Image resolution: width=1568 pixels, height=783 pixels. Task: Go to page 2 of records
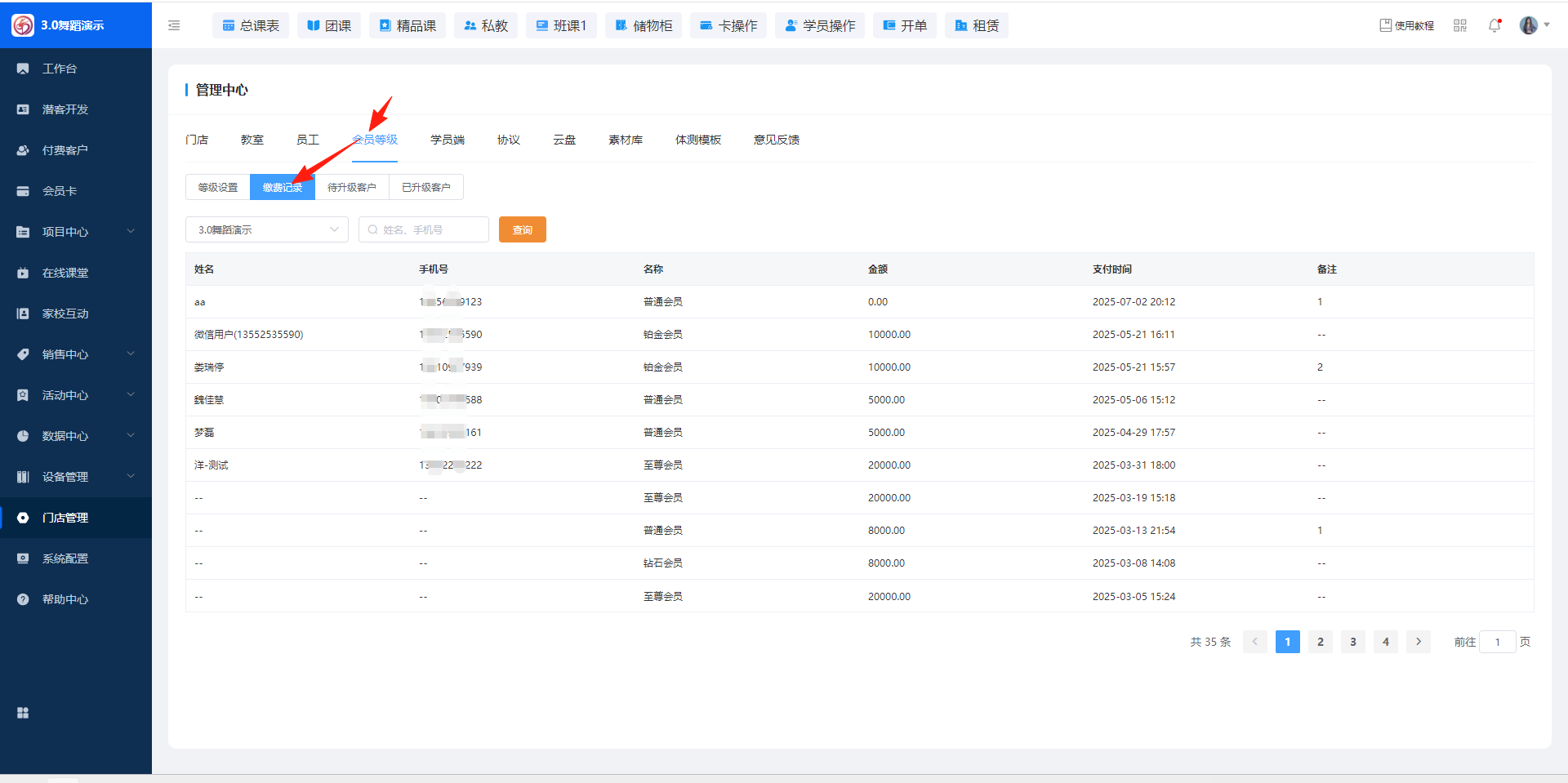click(1321, 642)
